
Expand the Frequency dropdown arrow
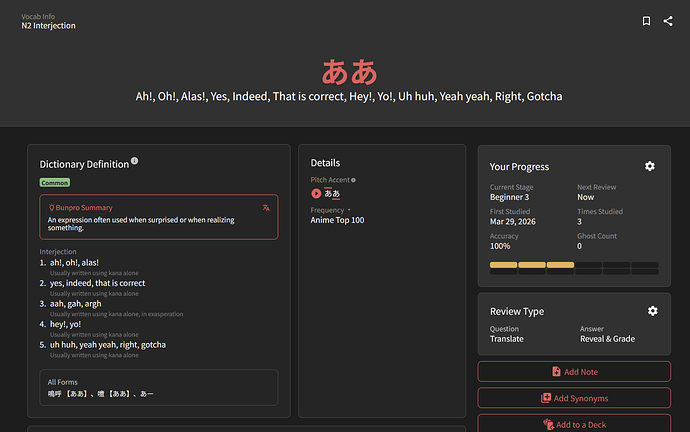pos(349,210)
